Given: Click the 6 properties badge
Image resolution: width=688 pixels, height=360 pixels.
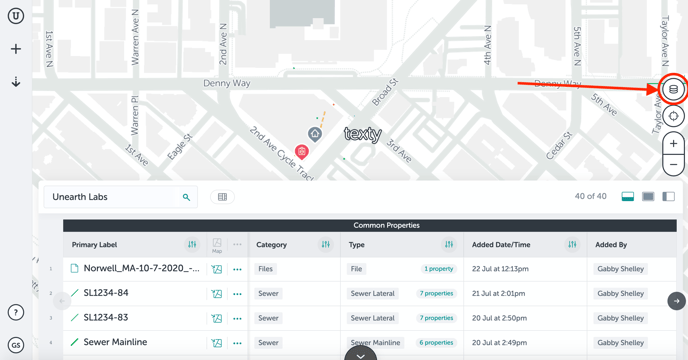Looking at the screenshot, I should tap(436, 342).
